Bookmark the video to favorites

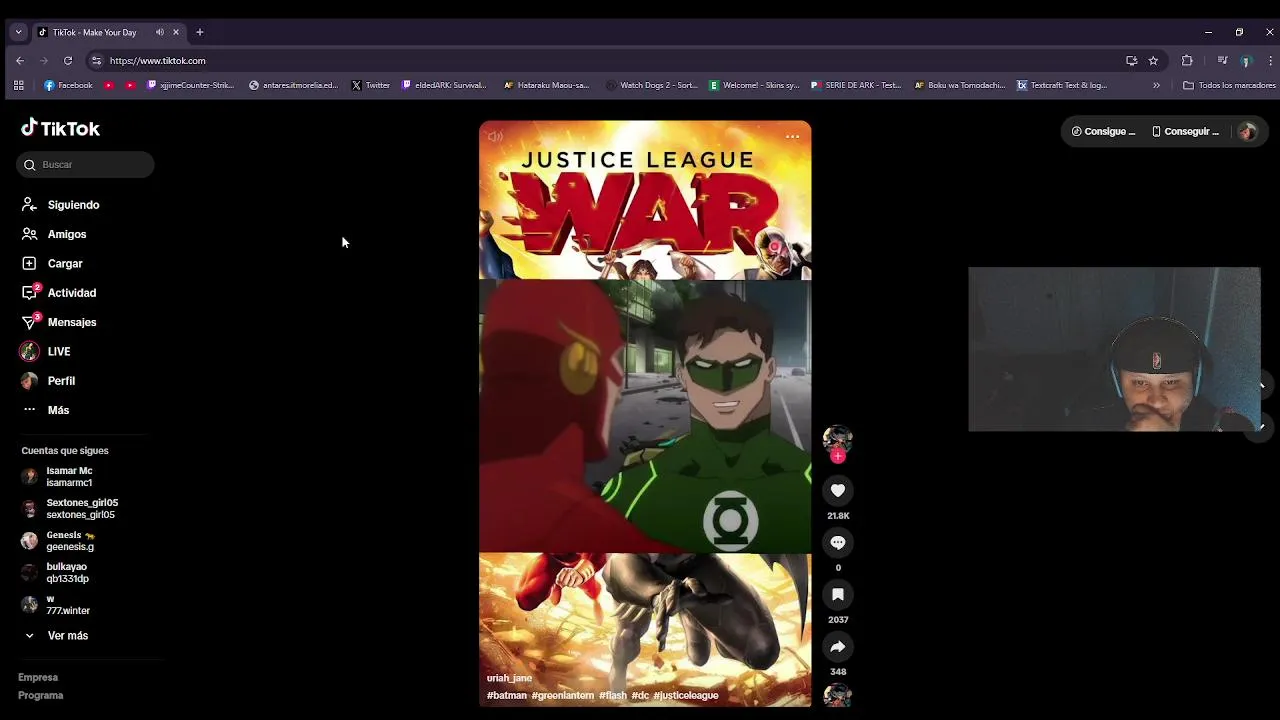tap(838, 594)
